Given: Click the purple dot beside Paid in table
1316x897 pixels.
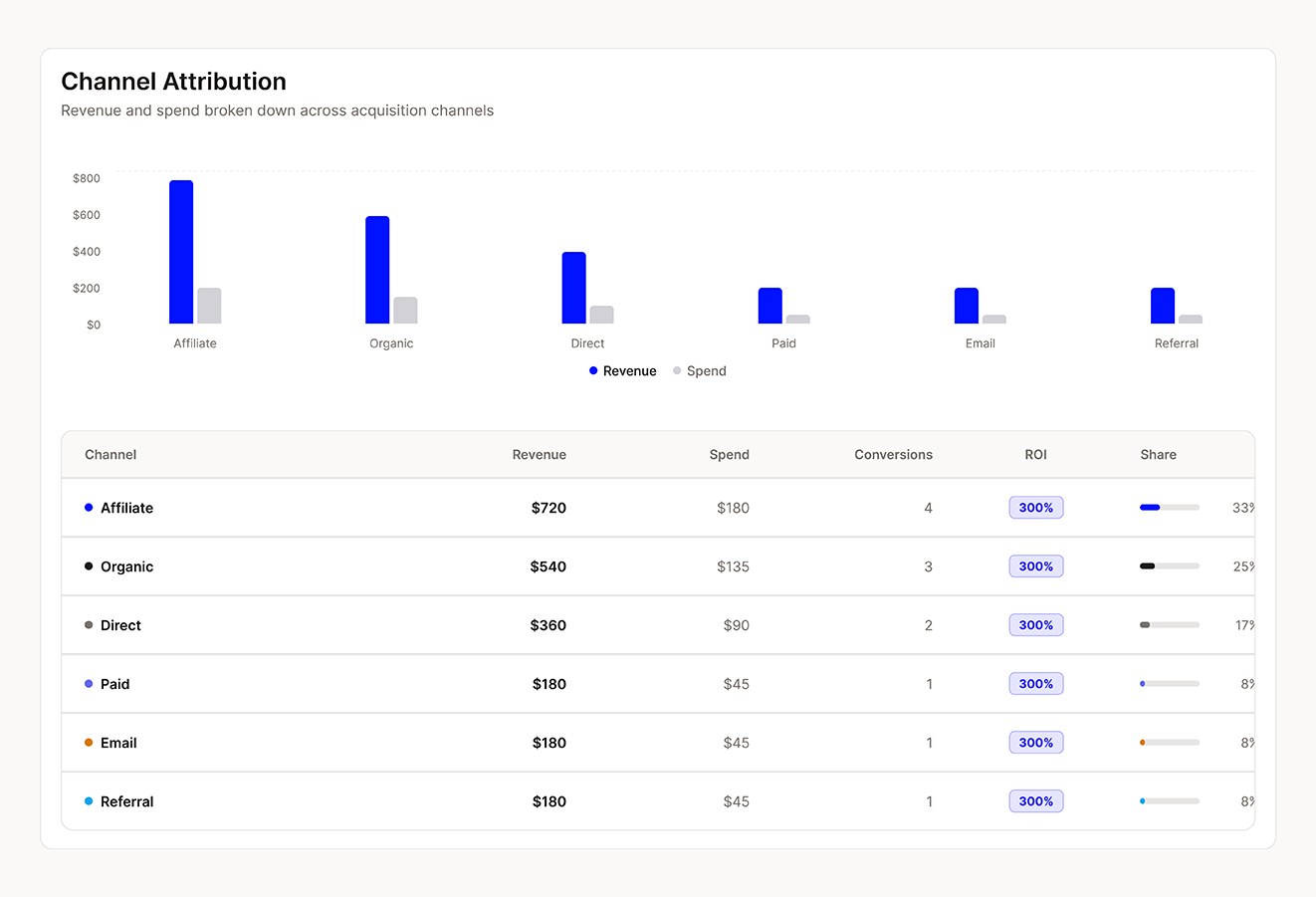Looking at the screenshot, I should pos(89,684).
